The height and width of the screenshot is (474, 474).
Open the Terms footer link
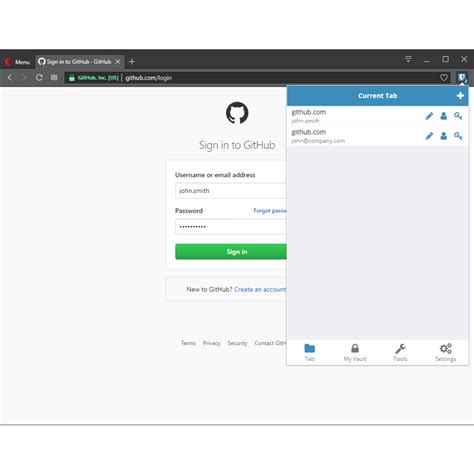point(188,343)
